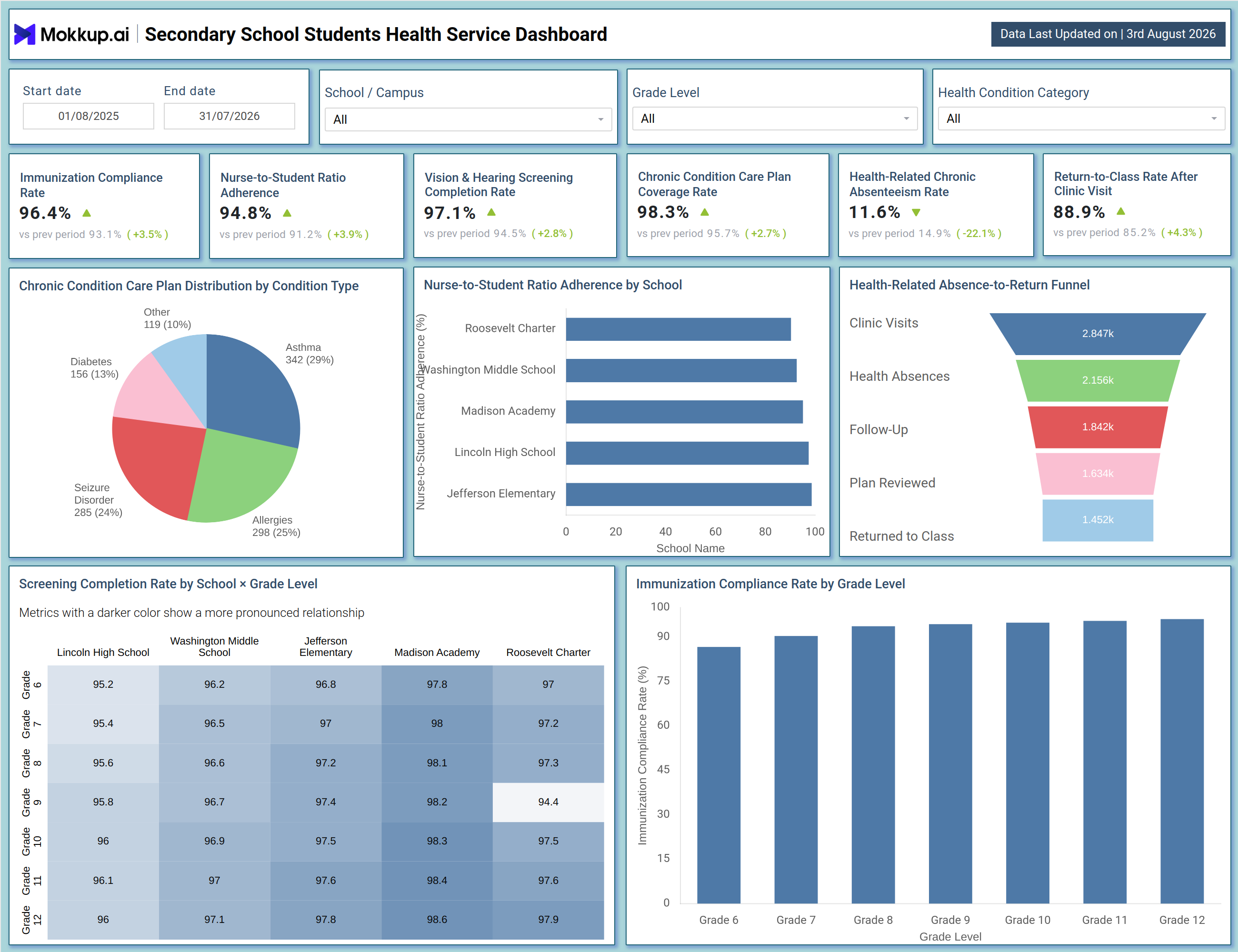This screenshot has width=1238, height=952.
Task: Click the Grade 10 immunization bar
Action: point(1028,764)
